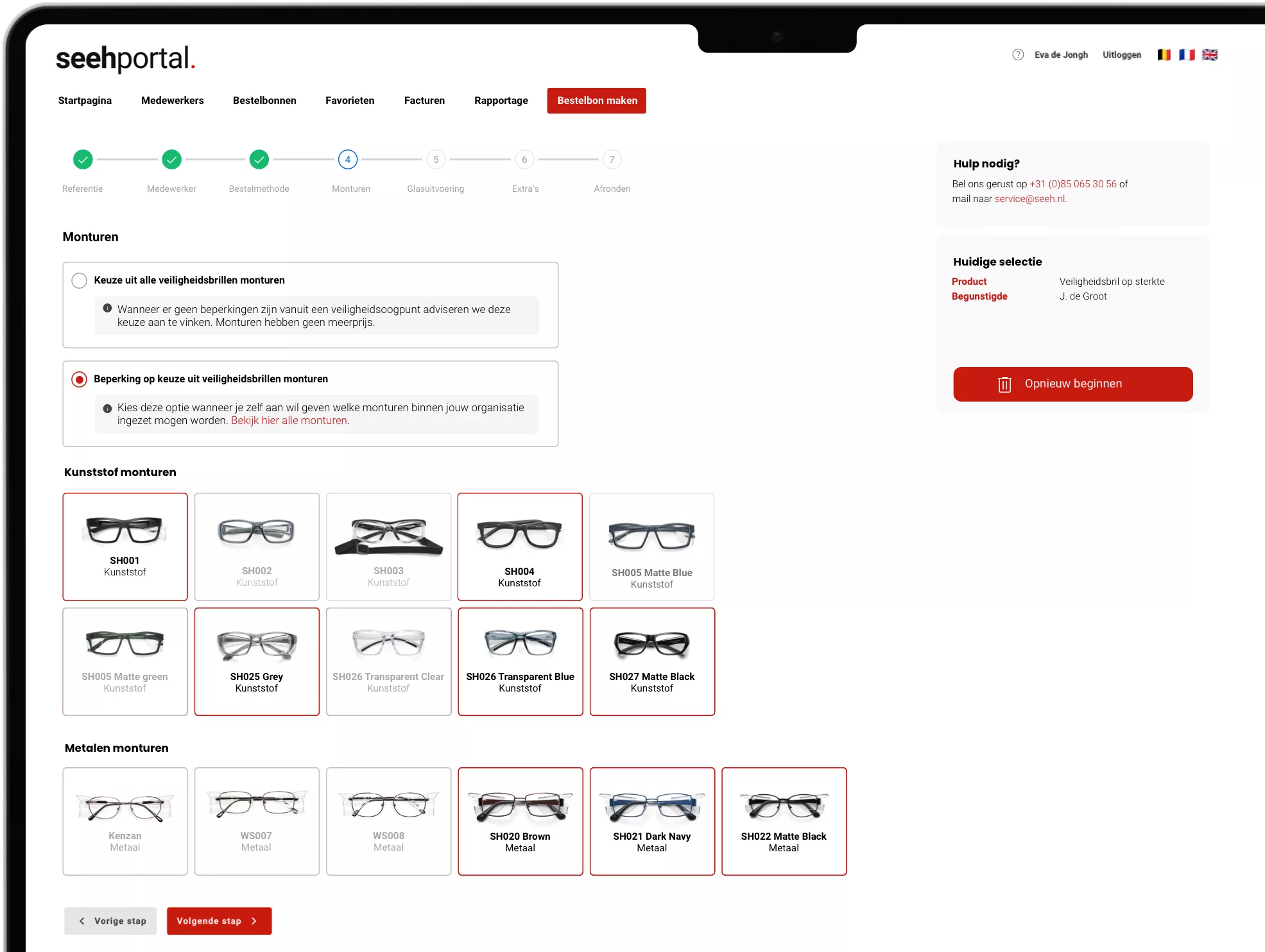The height and width of the screenshot is (952, 1265).
Task: Select the SH021 Dark Navy metal frame
Action: [652, 821]
